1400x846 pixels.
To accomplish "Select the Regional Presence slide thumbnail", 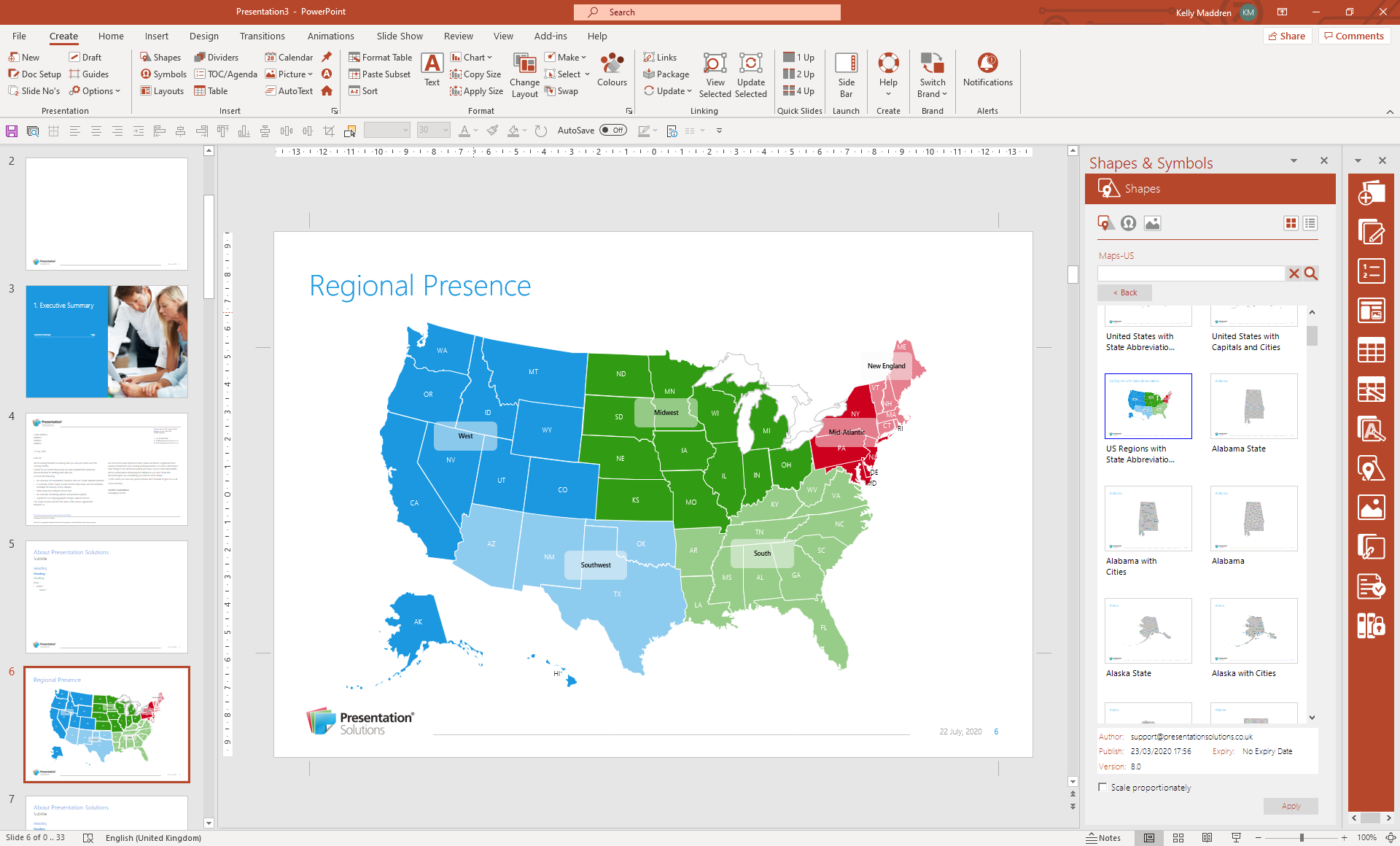I will tap(106, 724).
